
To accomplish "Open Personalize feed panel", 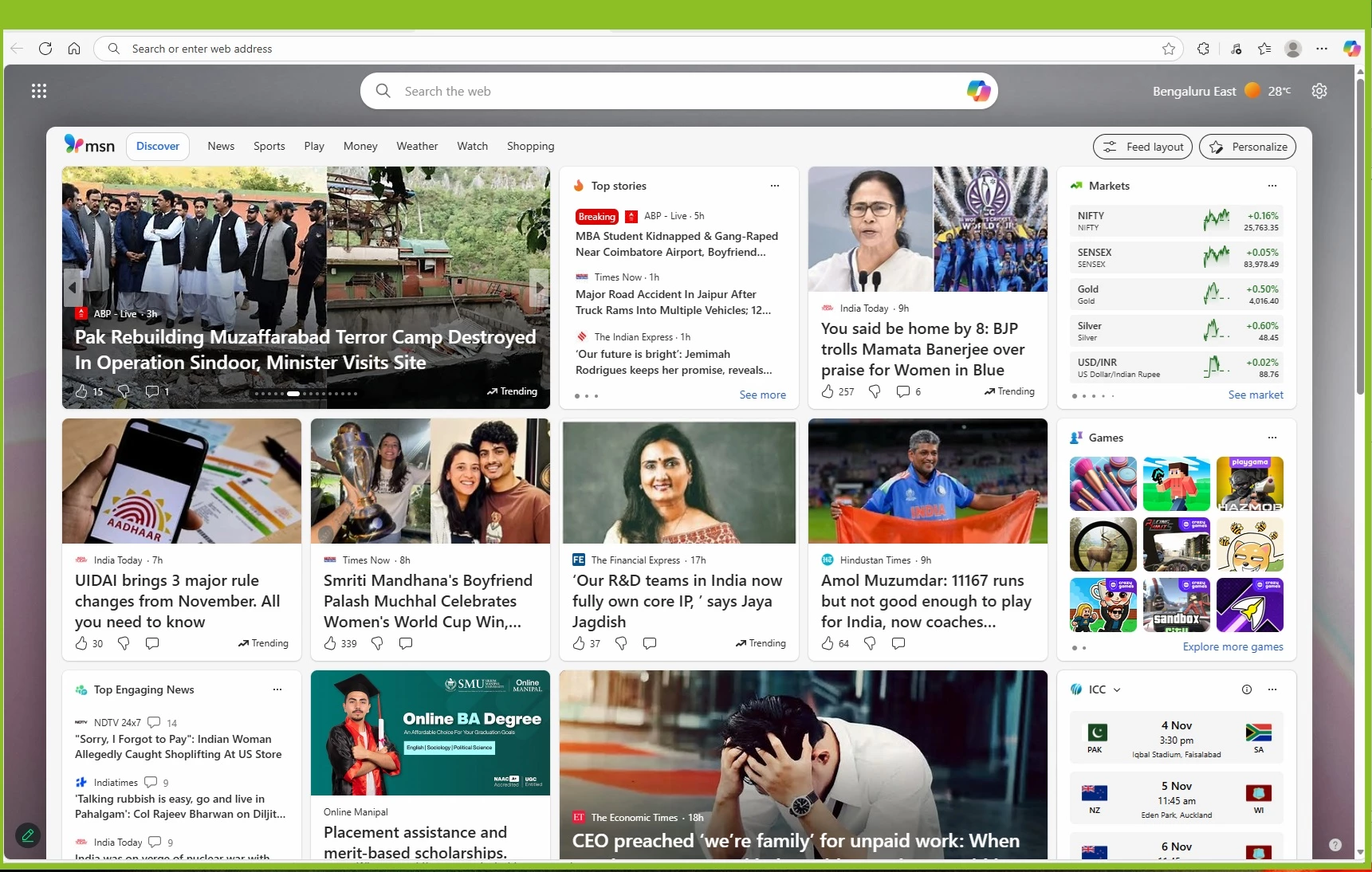I will point(1248,147).
